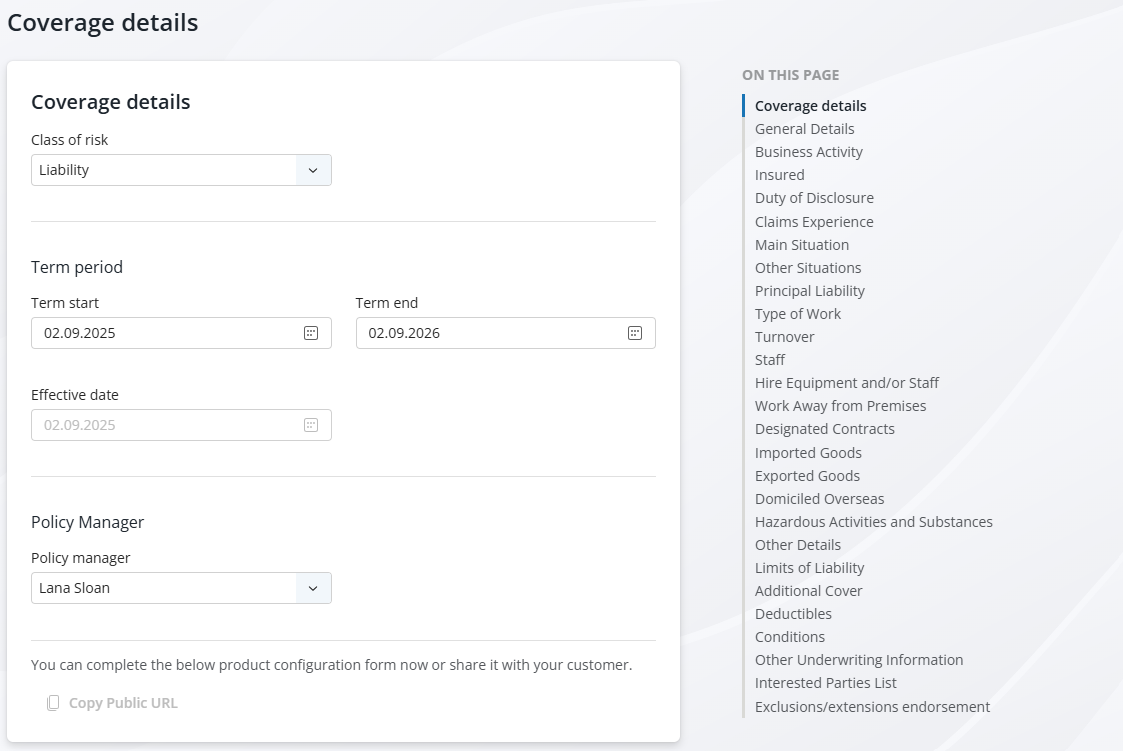The image size is (1123, 751).
Task: Click the Term end date field
Action: (490, 333)
